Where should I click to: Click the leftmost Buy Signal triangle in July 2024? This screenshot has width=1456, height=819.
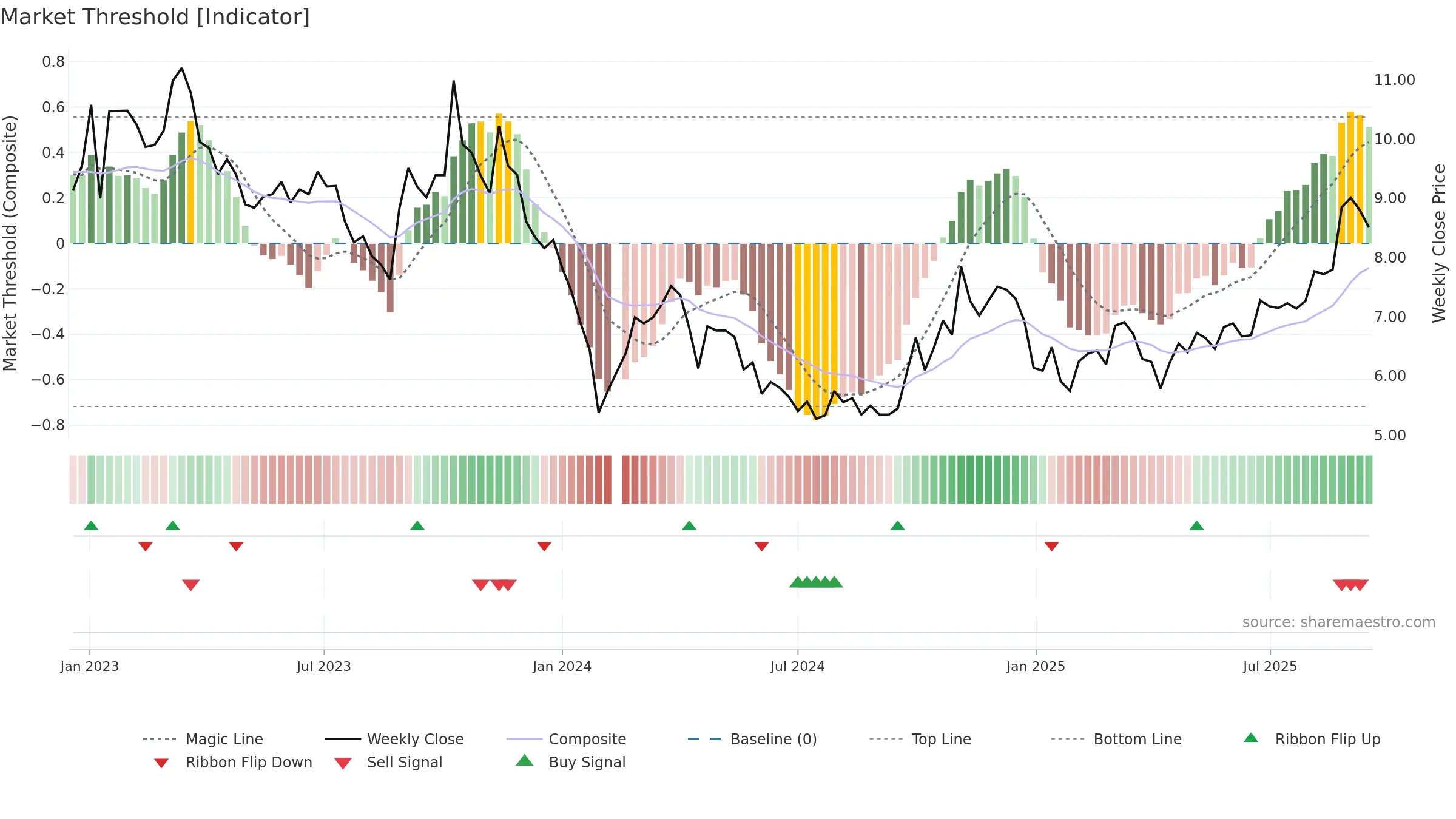(x=798, y=582)
